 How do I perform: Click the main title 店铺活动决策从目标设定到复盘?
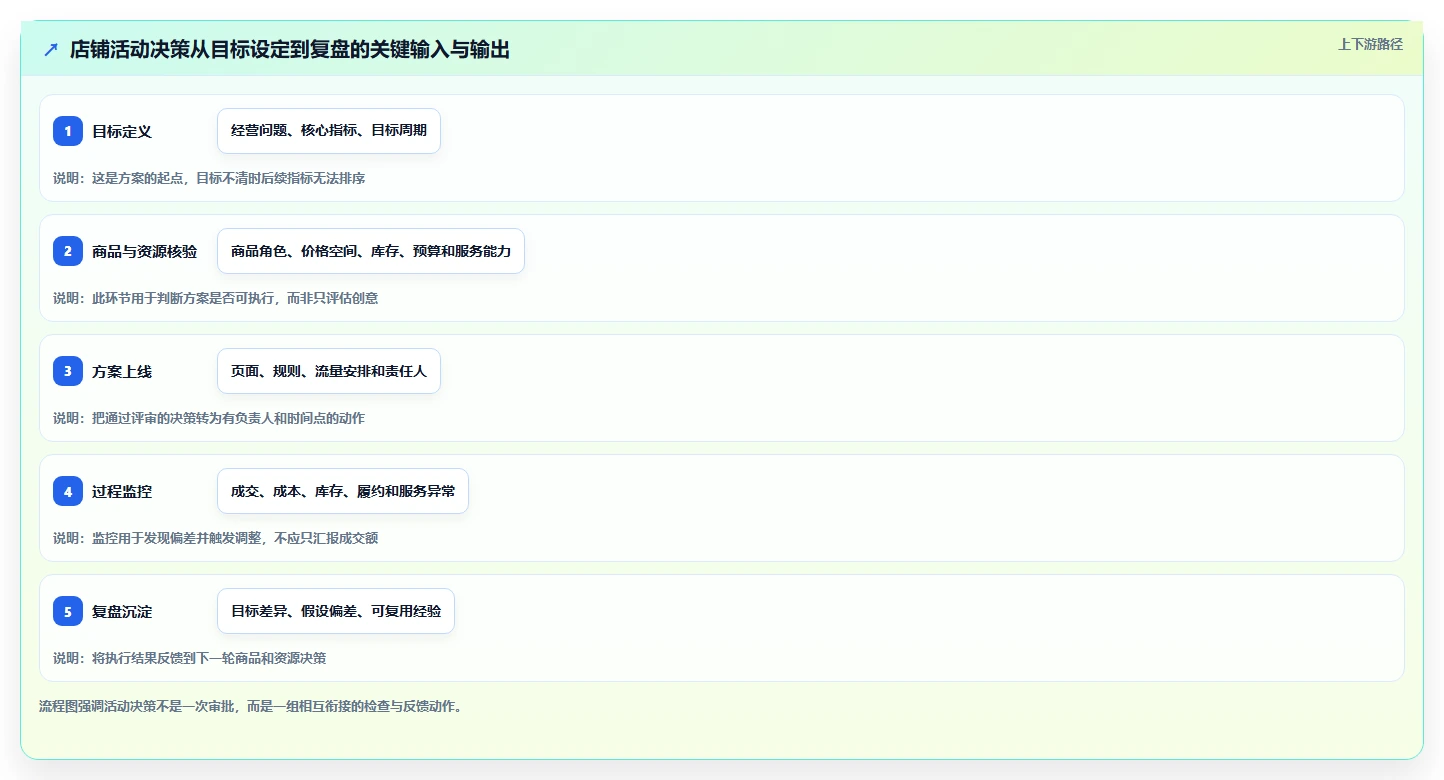[290, 50]
